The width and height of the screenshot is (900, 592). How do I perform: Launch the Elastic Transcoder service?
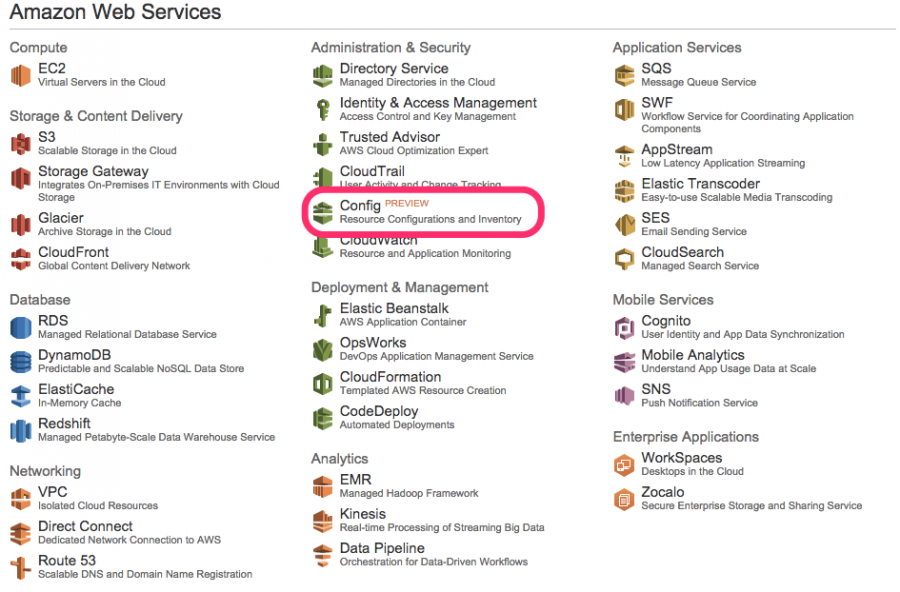[x=700, y=184]
